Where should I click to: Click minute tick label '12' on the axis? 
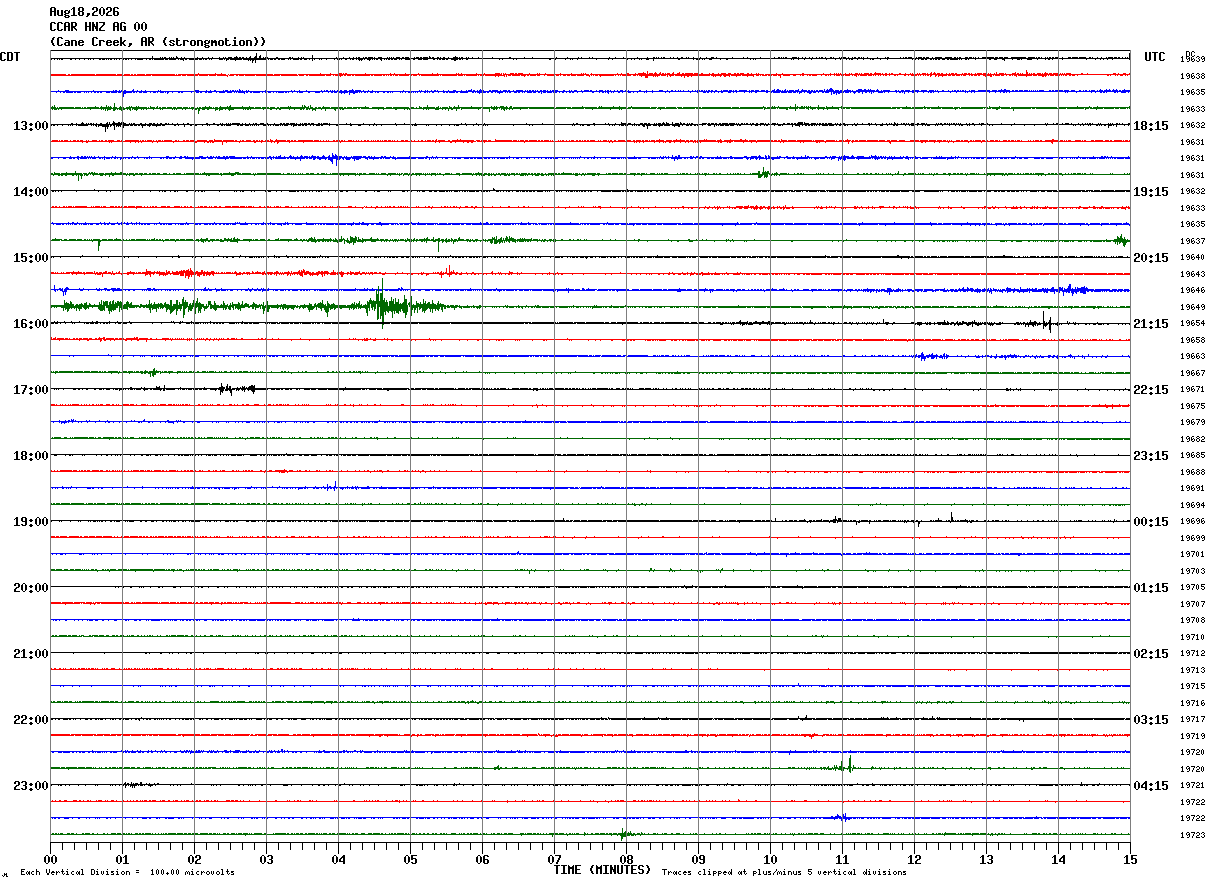tap(914, 858)
